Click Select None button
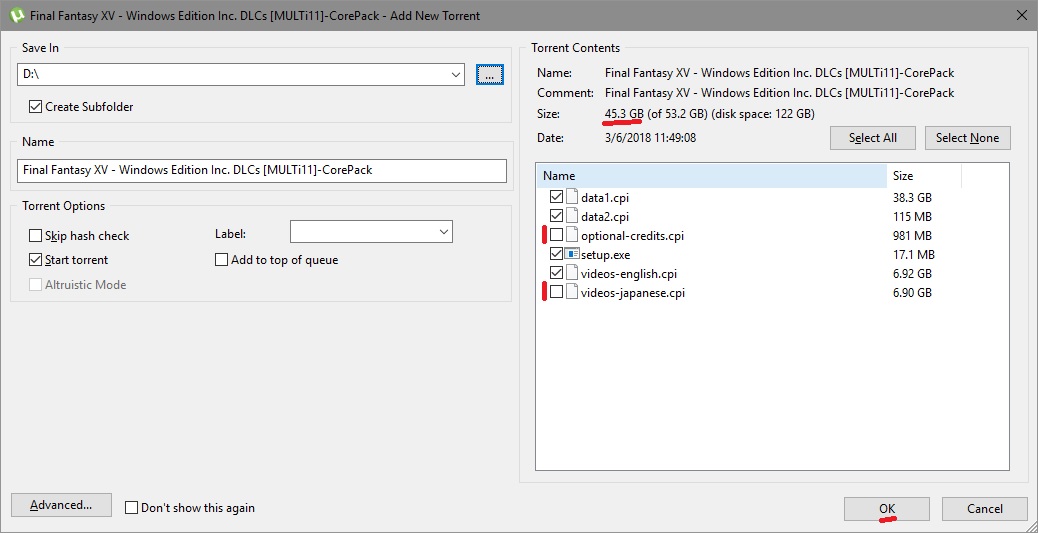 pyautogui.click(x=967, y=138)
